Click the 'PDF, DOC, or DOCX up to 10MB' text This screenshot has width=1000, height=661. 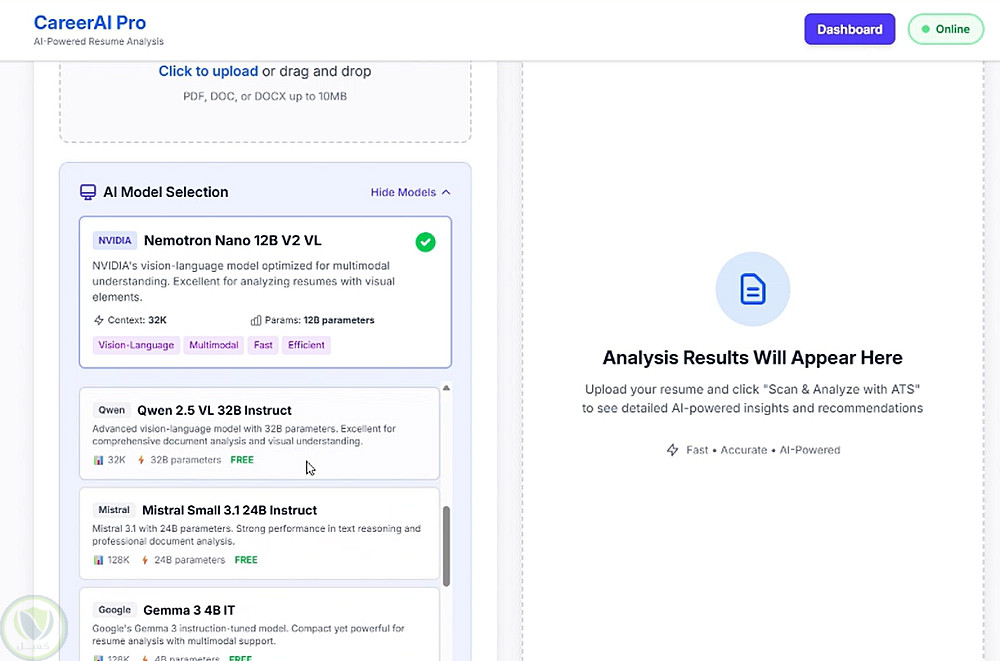click(x=265, y=96)
